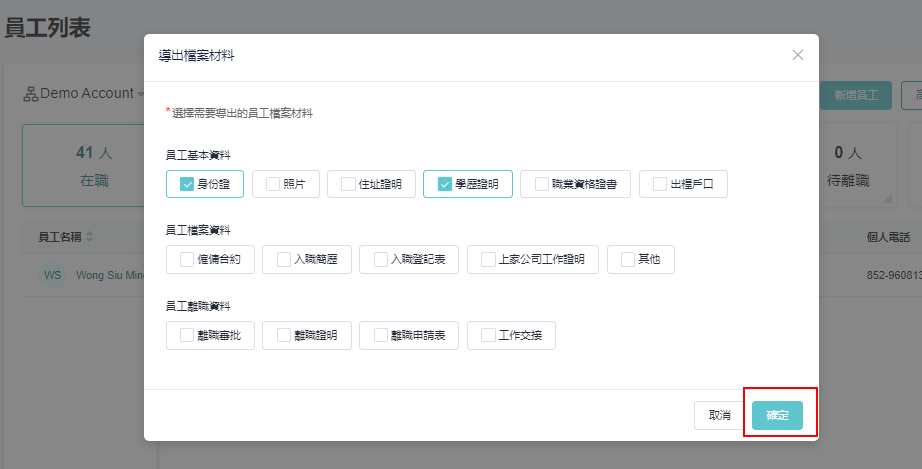Expand the Demo Account dropdown
This screenshot has width=922, height=469.
[x=85, y=94]
